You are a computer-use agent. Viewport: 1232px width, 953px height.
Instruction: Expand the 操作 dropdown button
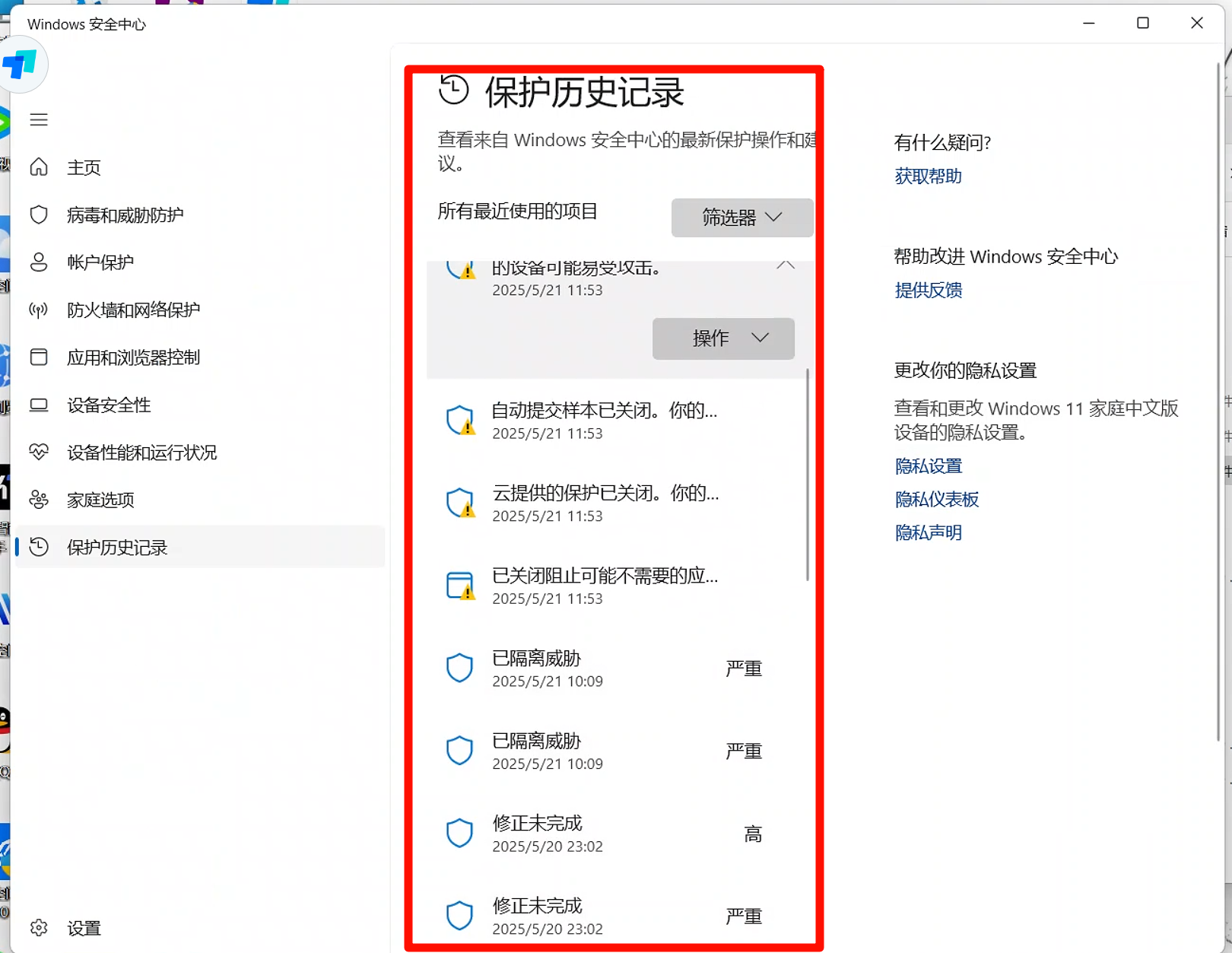coord(723,338)
